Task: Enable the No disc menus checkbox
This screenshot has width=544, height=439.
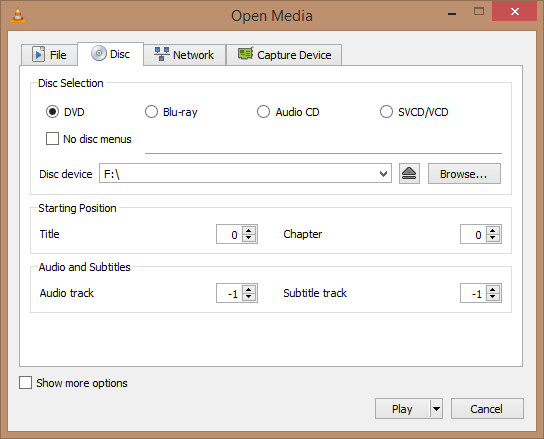Action: click(x=52, y=138)
